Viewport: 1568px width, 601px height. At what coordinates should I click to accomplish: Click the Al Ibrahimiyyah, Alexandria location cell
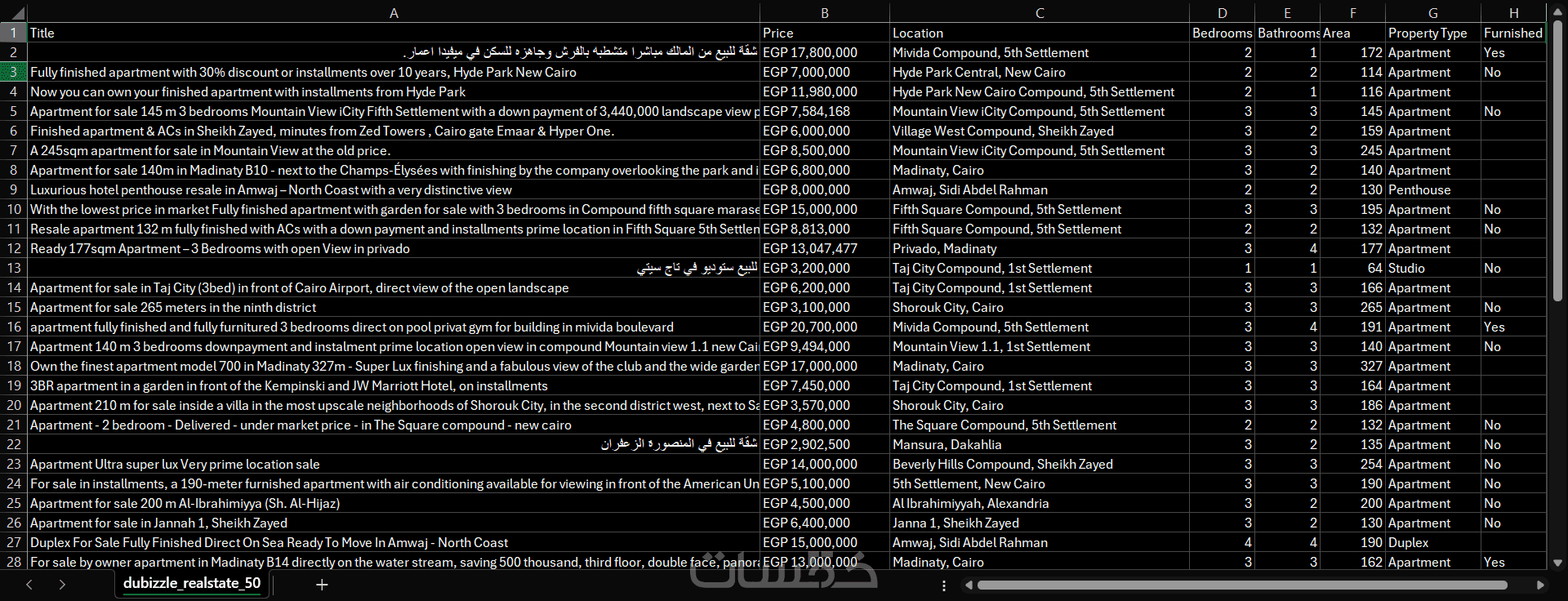1040,503
